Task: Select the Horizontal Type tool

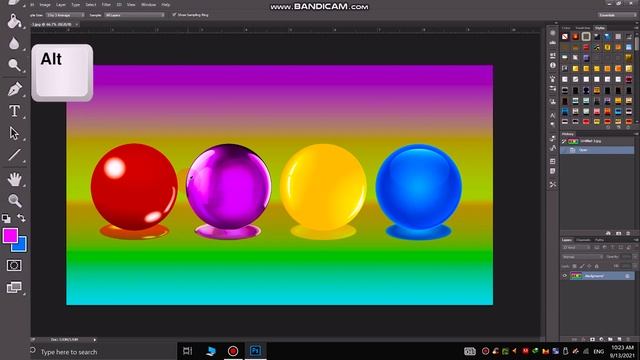Action: pos(14,111)
